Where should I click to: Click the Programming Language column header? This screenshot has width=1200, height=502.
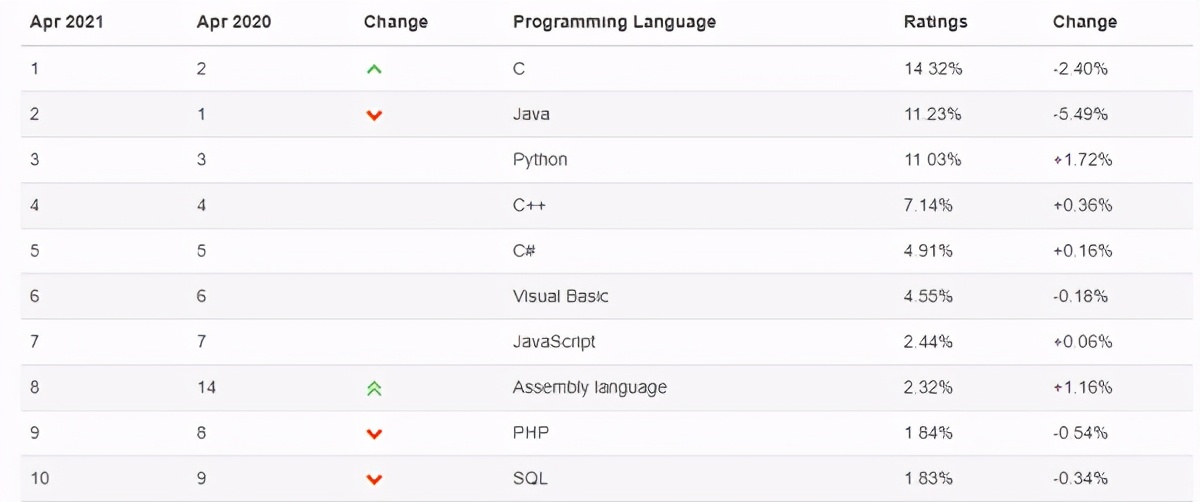614,22
